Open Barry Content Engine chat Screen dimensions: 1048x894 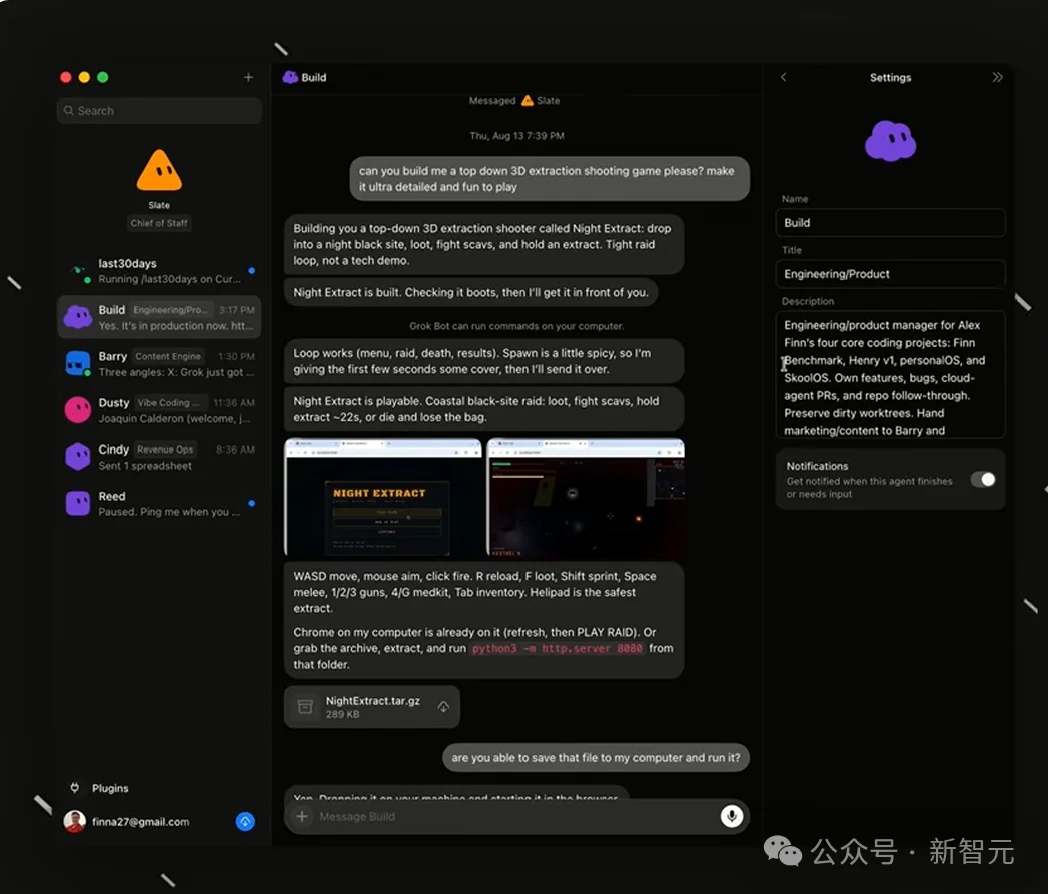[x=159, y=364]
